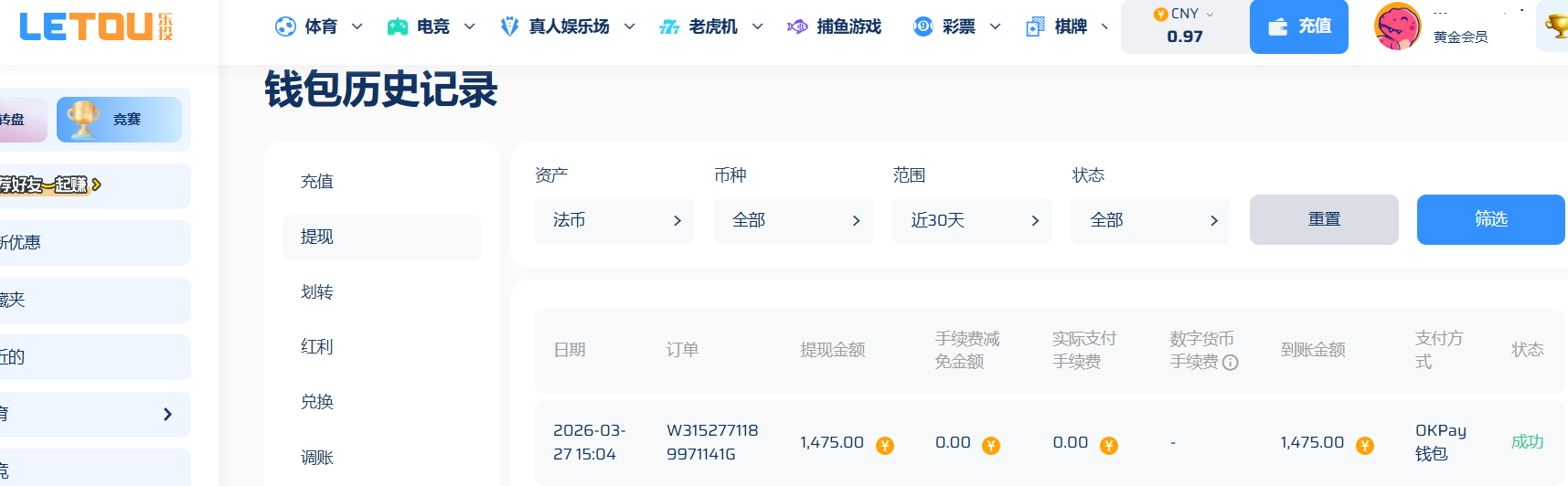Click the LETOU logo

[96, 26]
